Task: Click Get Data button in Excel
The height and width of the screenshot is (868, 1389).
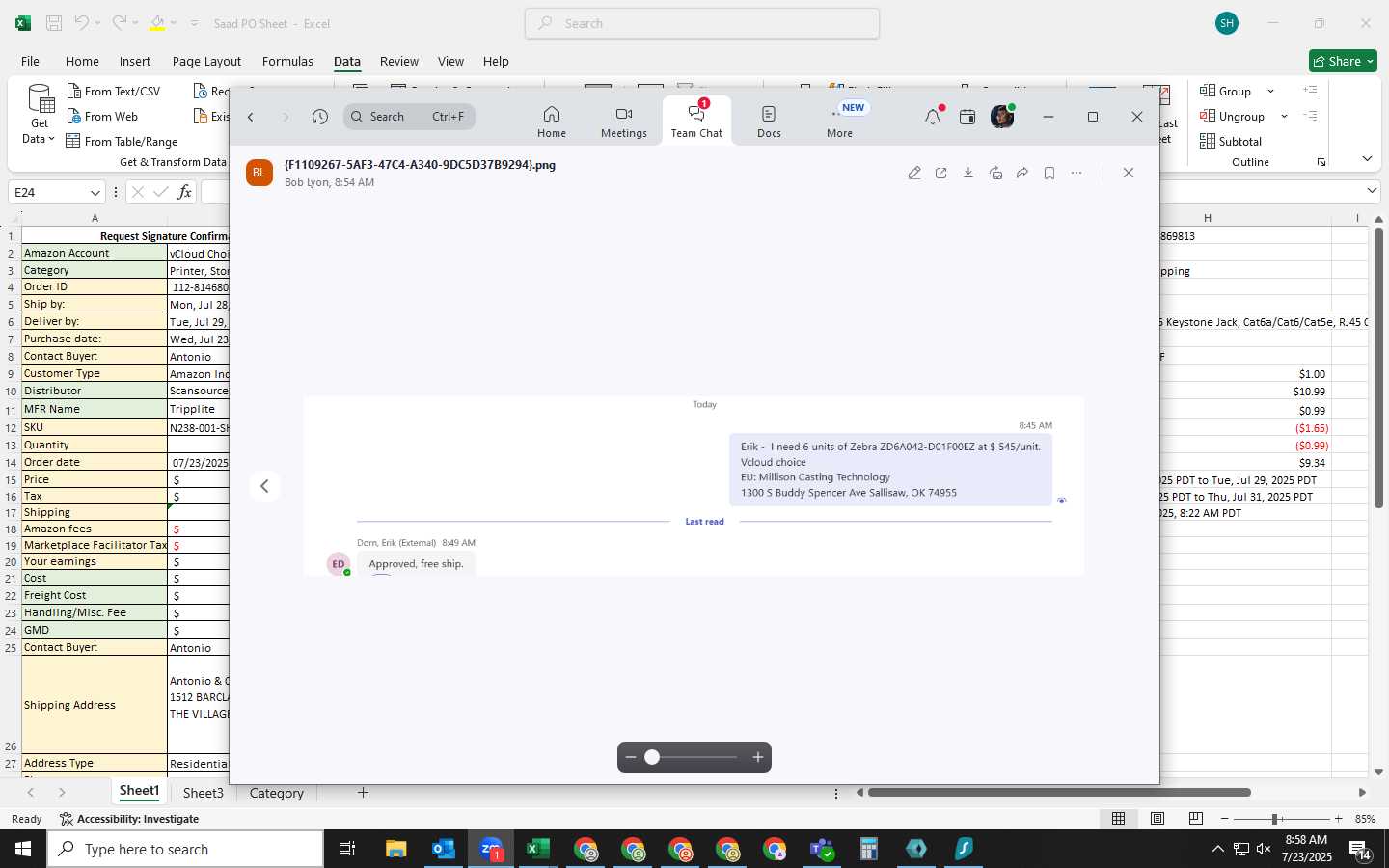Action: coord(40,114)
